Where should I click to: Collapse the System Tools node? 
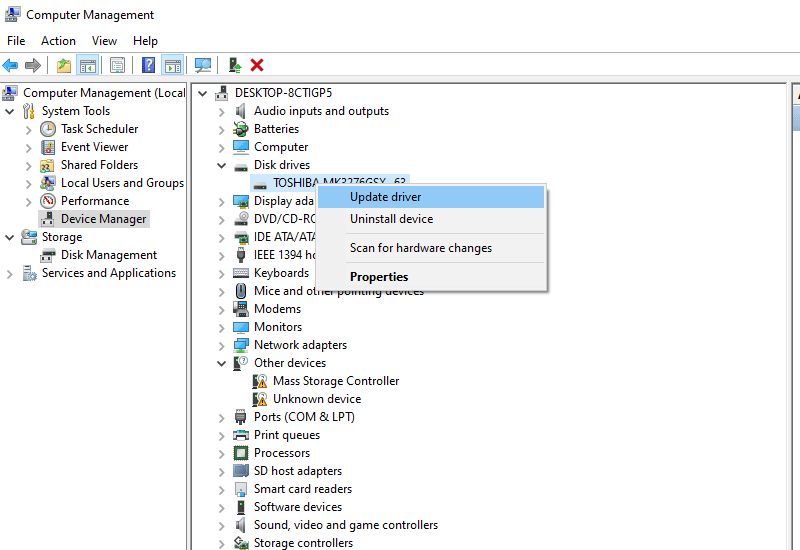[9, 111]
